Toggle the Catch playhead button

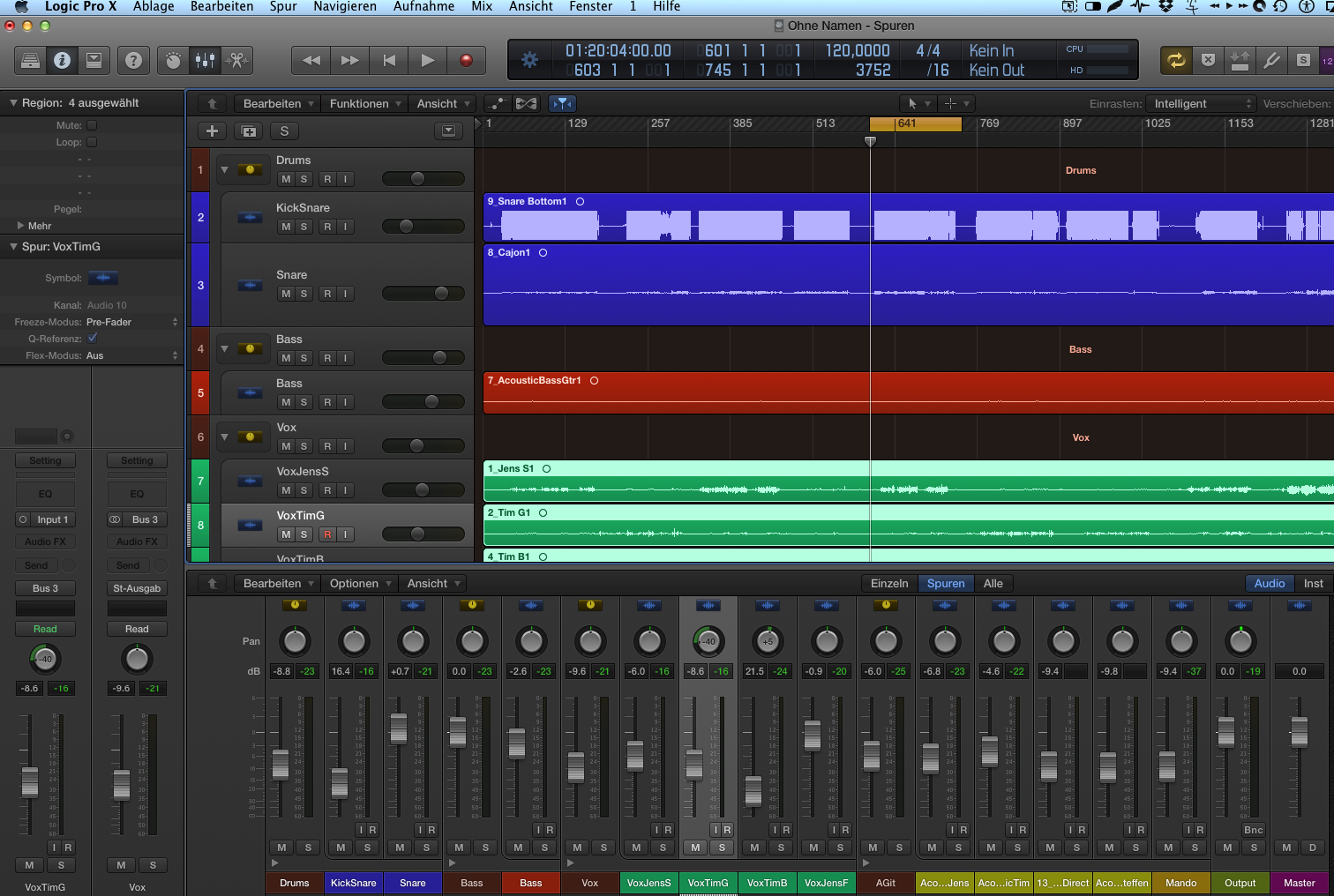(562, 103)
